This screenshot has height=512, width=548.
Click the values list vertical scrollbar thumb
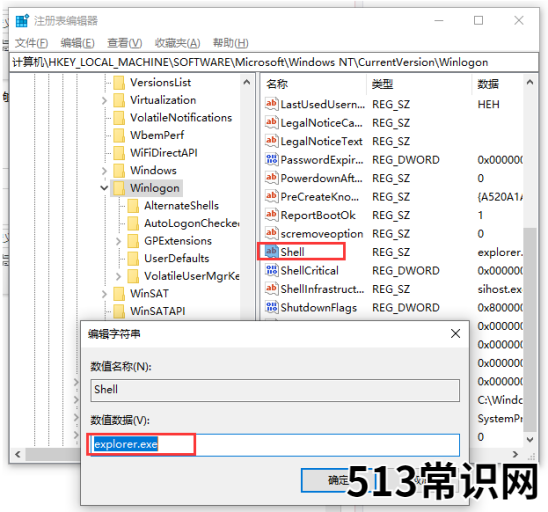530,330
